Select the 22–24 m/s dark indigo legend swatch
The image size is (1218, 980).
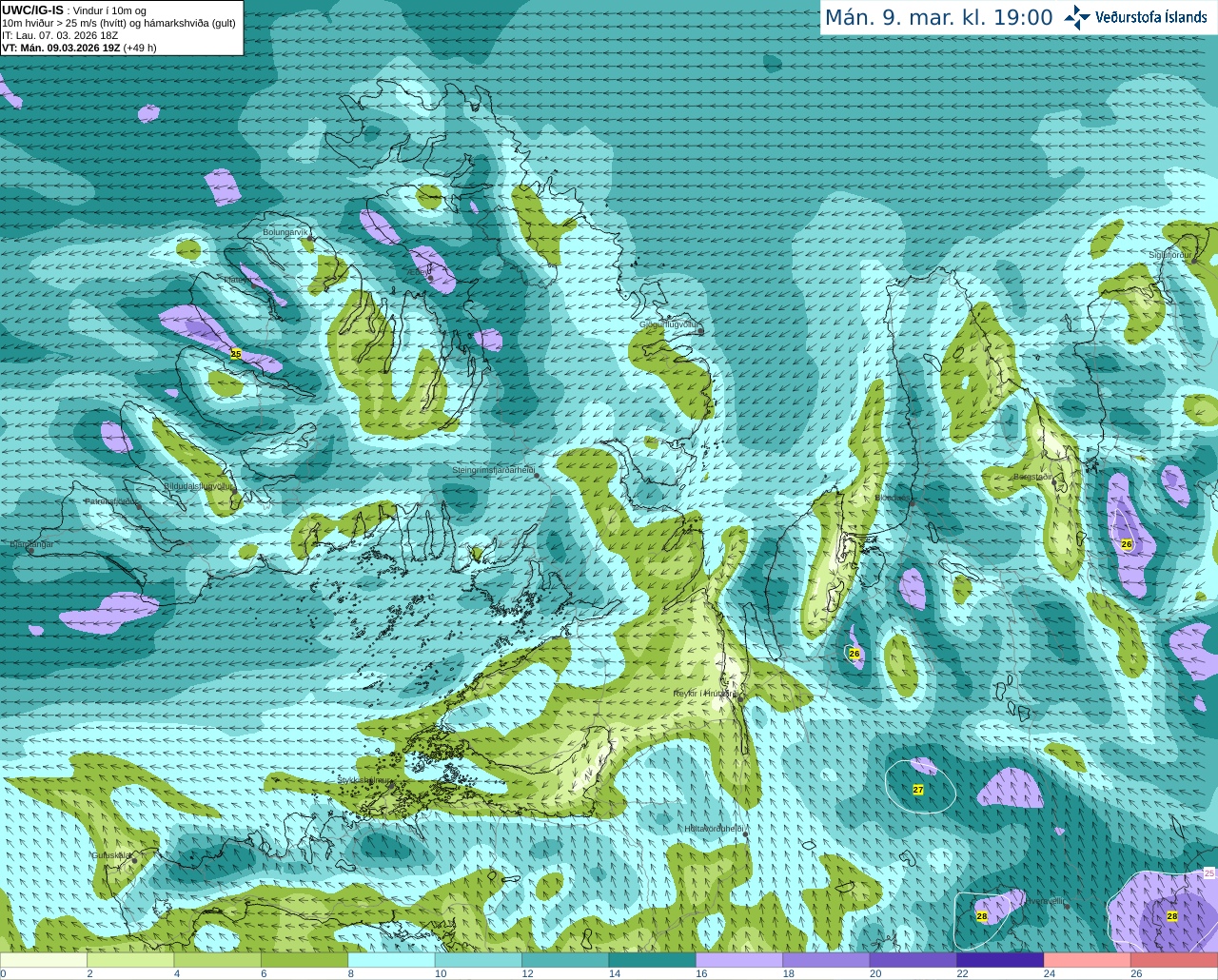(x=1001, y=960)
